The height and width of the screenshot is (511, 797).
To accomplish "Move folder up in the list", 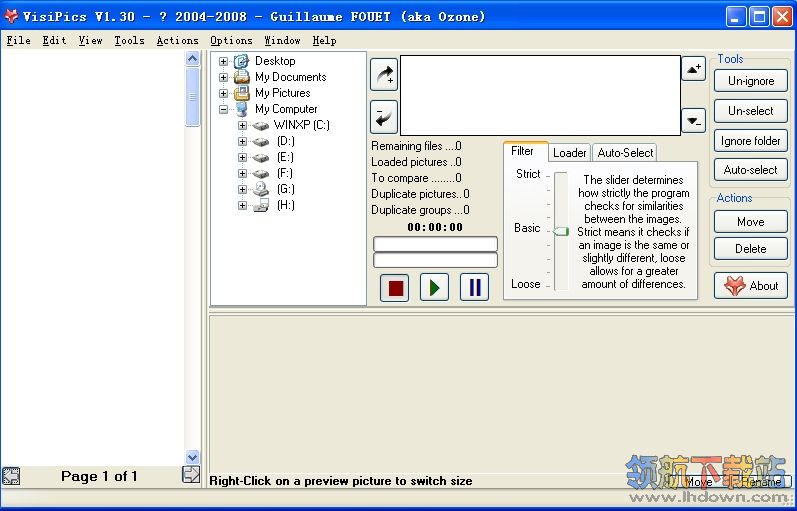I will 693,69.
